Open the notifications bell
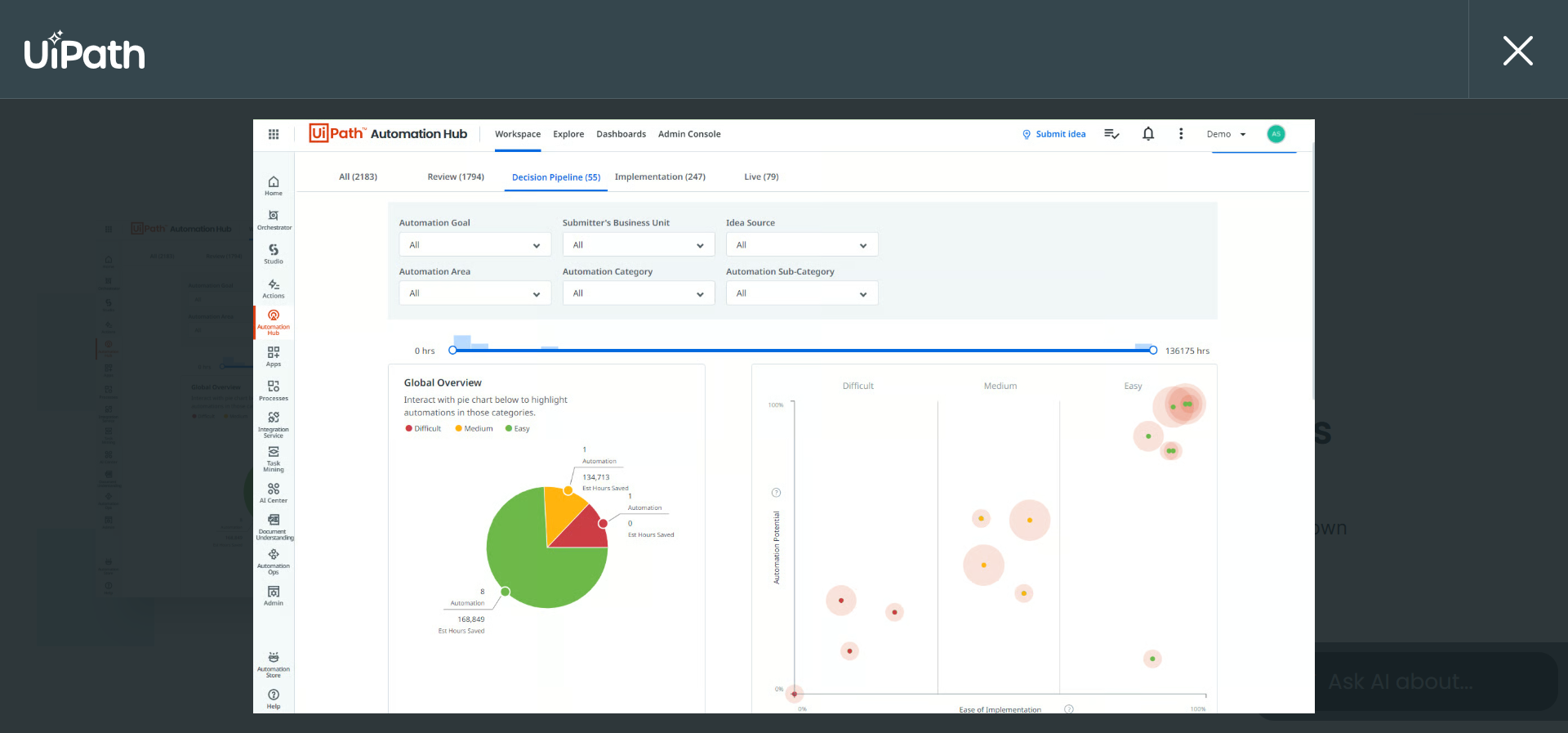 point(1148,134)
